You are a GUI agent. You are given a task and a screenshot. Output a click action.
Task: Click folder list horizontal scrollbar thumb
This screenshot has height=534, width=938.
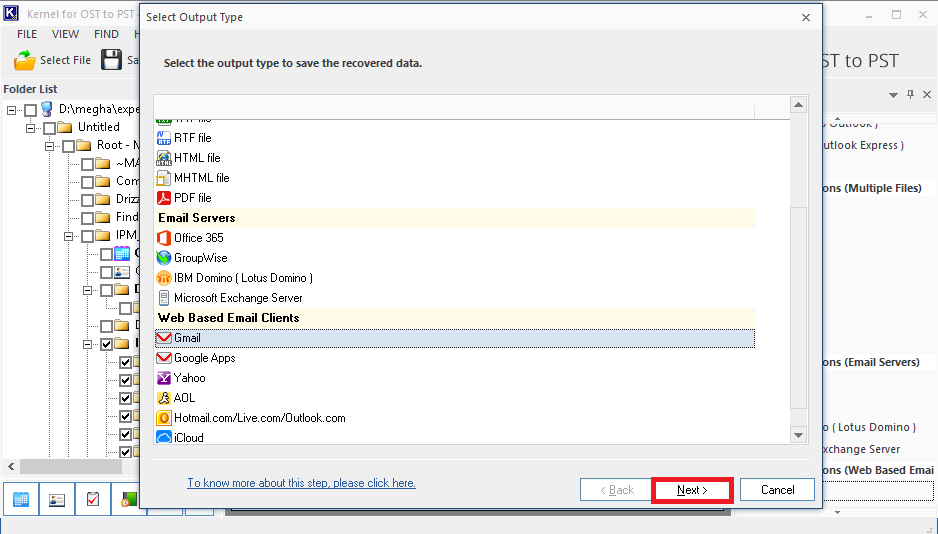(x=72, y=466)
